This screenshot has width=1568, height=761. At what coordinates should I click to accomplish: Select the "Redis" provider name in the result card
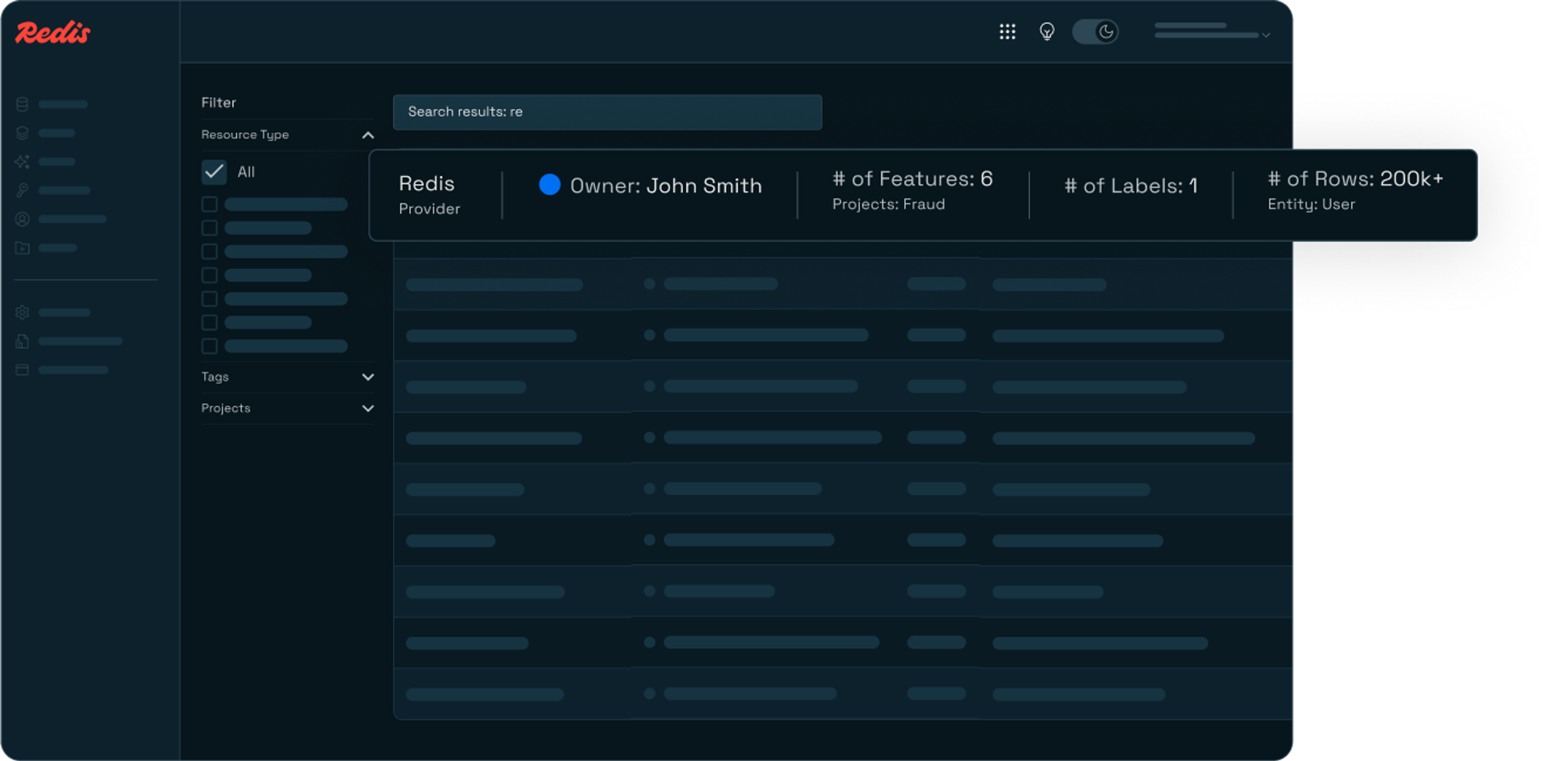point(427,184)
